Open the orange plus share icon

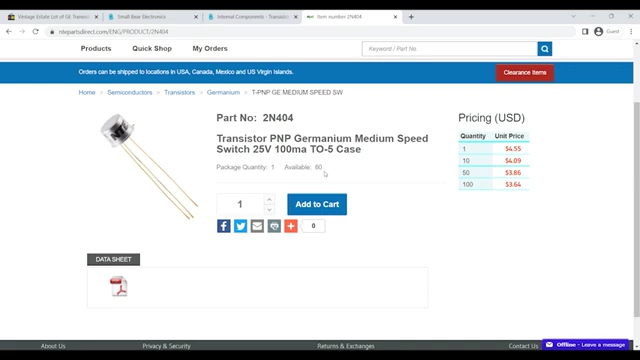point(291,226)
